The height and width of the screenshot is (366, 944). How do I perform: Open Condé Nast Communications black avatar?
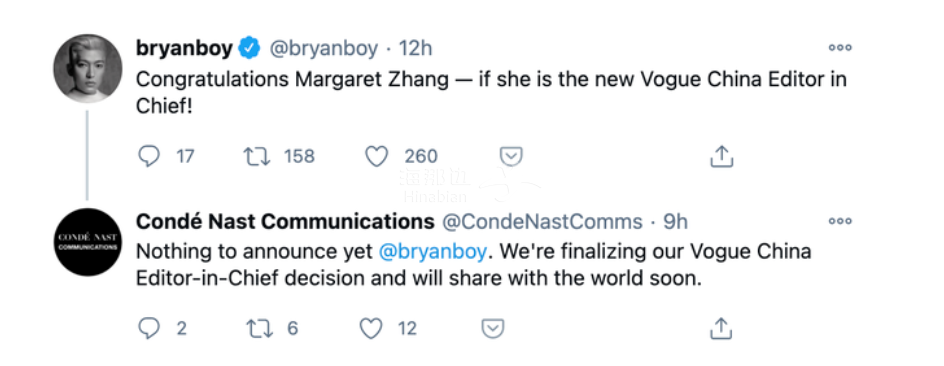(x=88, y=242)
